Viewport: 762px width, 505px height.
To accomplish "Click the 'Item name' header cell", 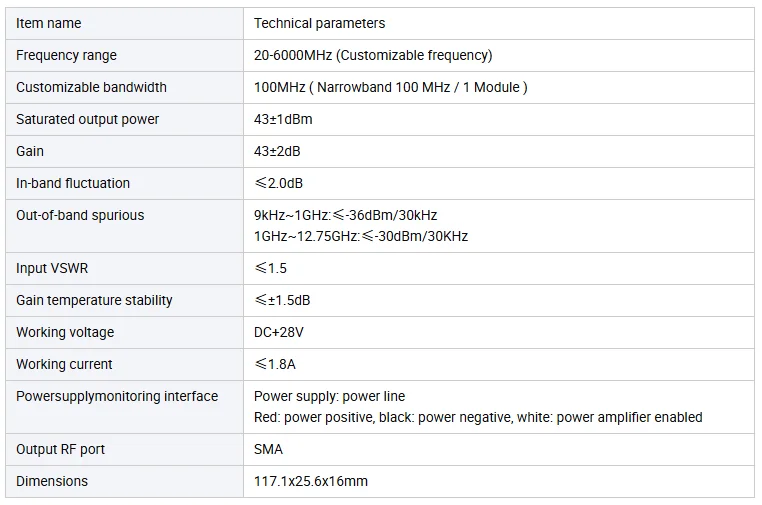I will [124, 23].
